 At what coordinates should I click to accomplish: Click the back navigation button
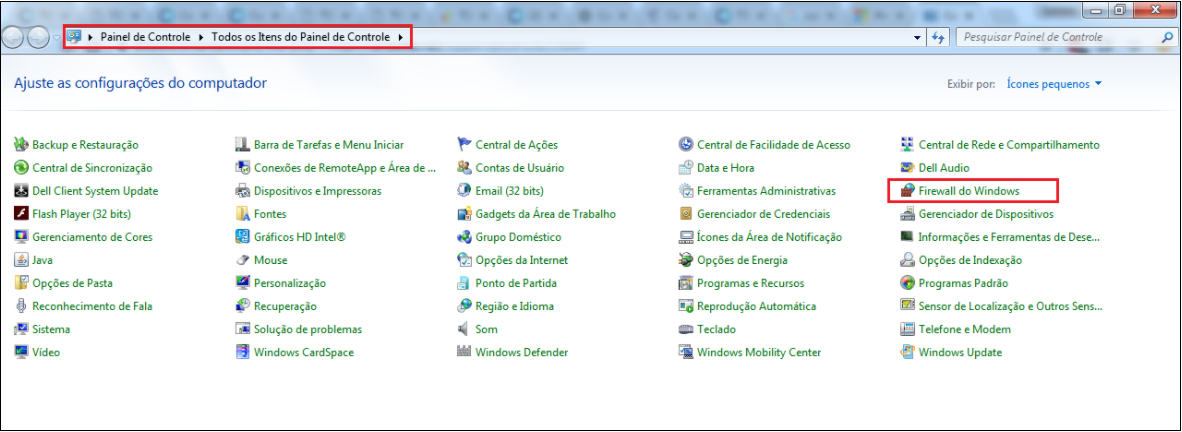click(x=14, y=37)
